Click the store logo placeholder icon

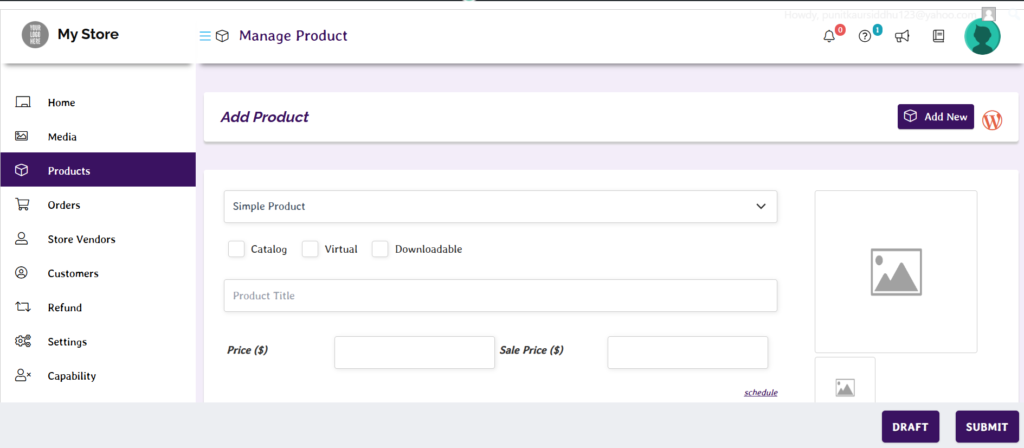point(35,35)
